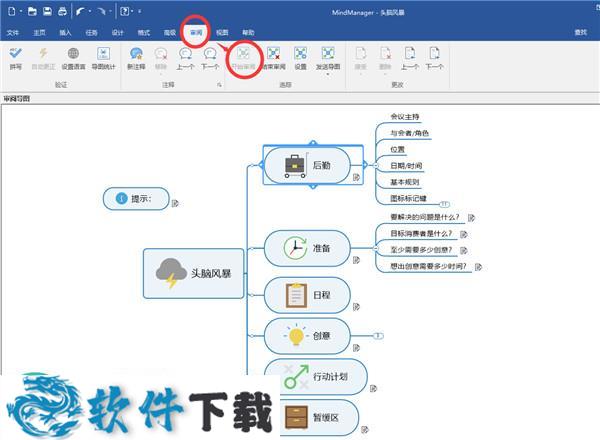Switch to the 高级 ribbon tab
This screenshot has height=440, width=600.
[170, 33]
